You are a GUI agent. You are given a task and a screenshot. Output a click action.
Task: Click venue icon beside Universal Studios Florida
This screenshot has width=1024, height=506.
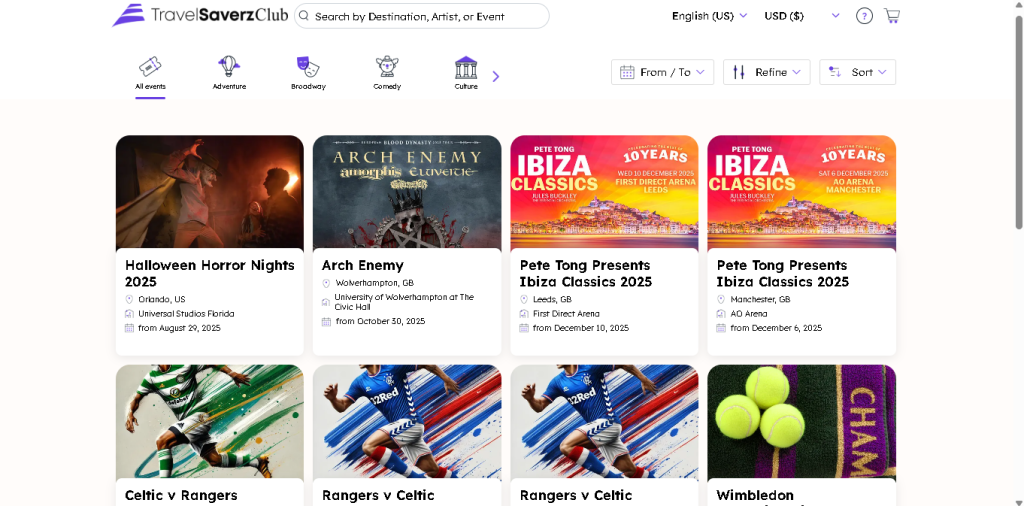pyautogui.click(x=129, y=313)
